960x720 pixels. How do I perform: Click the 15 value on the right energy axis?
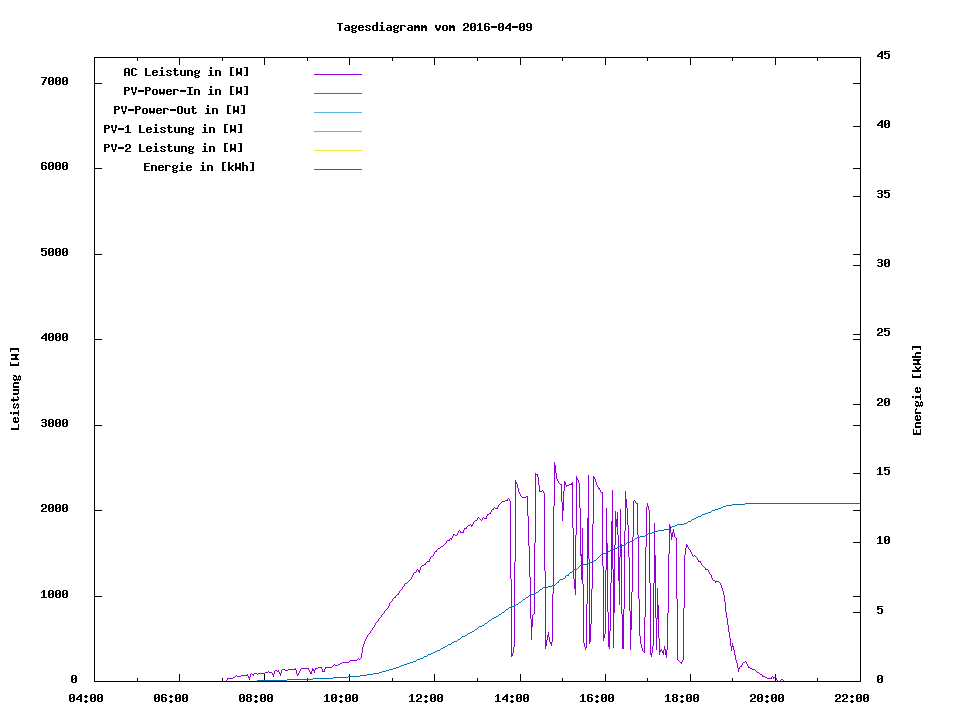(x=883, y=472)
